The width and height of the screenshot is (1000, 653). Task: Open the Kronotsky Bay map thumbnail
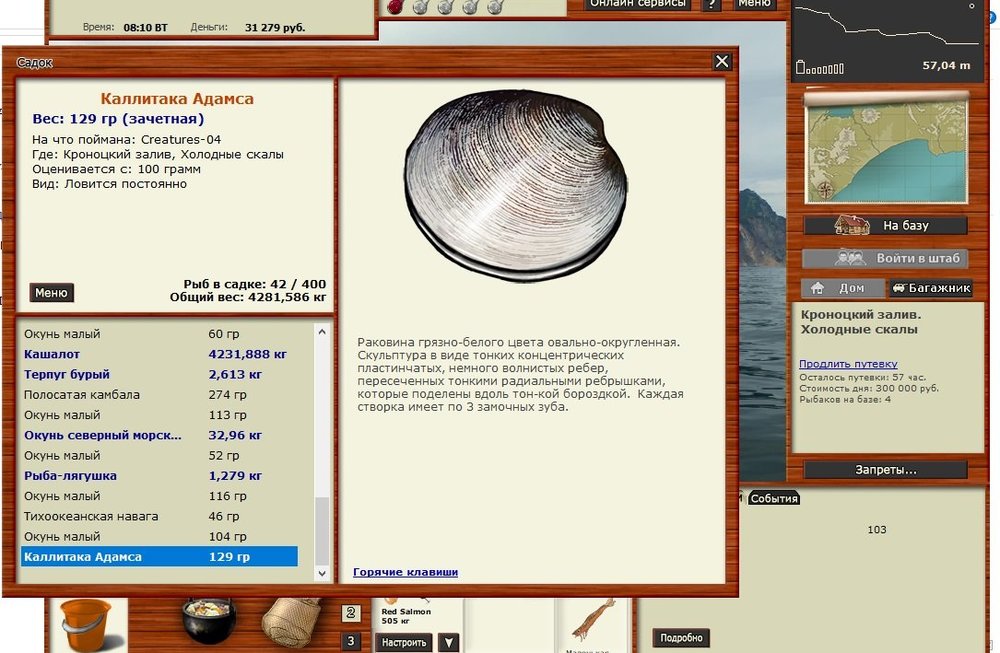click(886, 148)
